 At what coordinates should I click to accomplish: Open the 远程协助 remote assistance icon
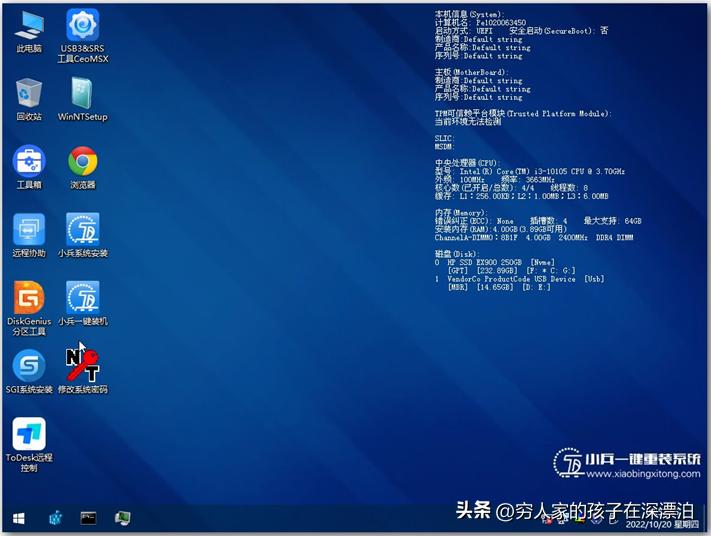point(29,235)
